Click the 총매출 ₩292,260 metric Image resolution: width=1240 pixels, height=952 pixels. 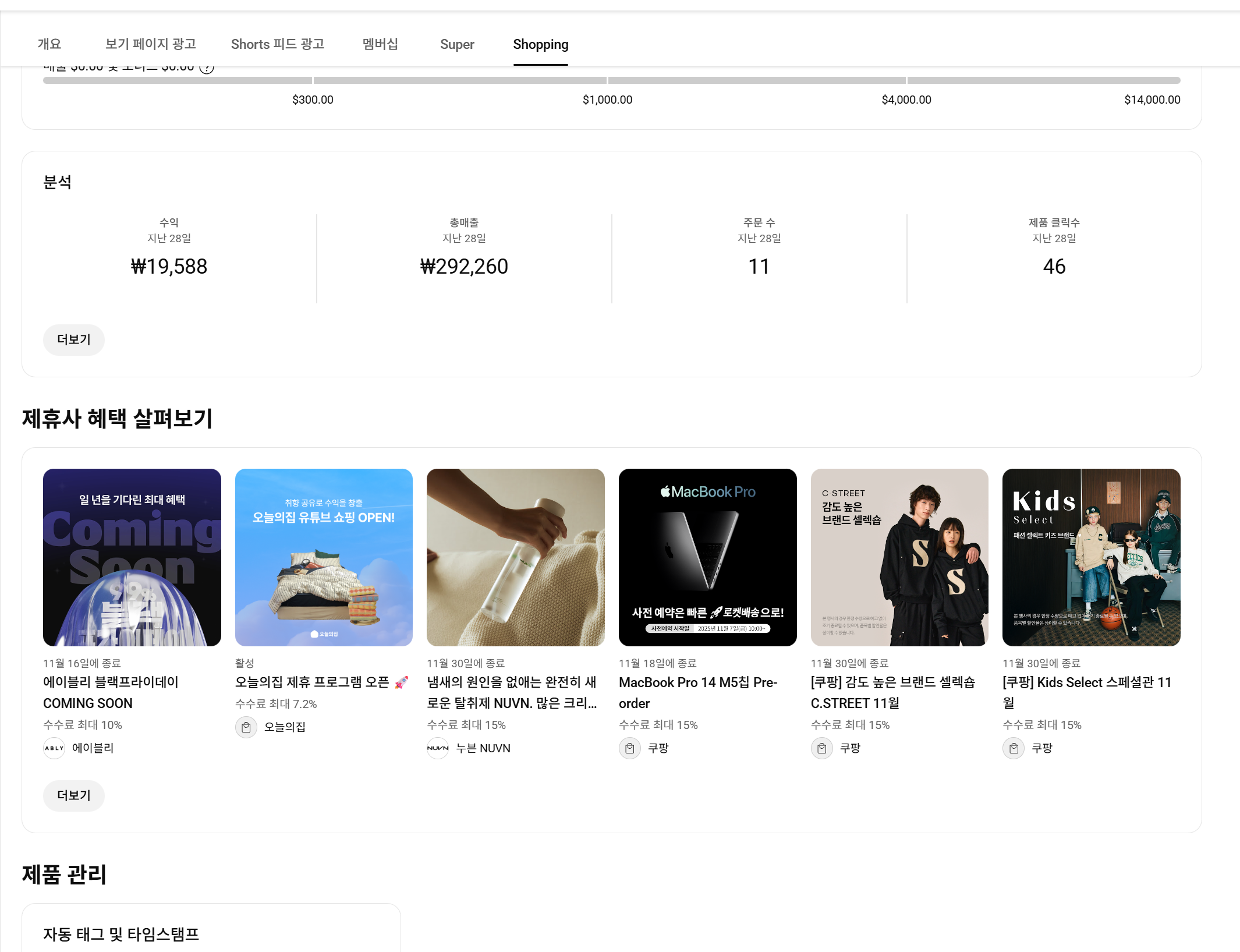tap(464, 266)
